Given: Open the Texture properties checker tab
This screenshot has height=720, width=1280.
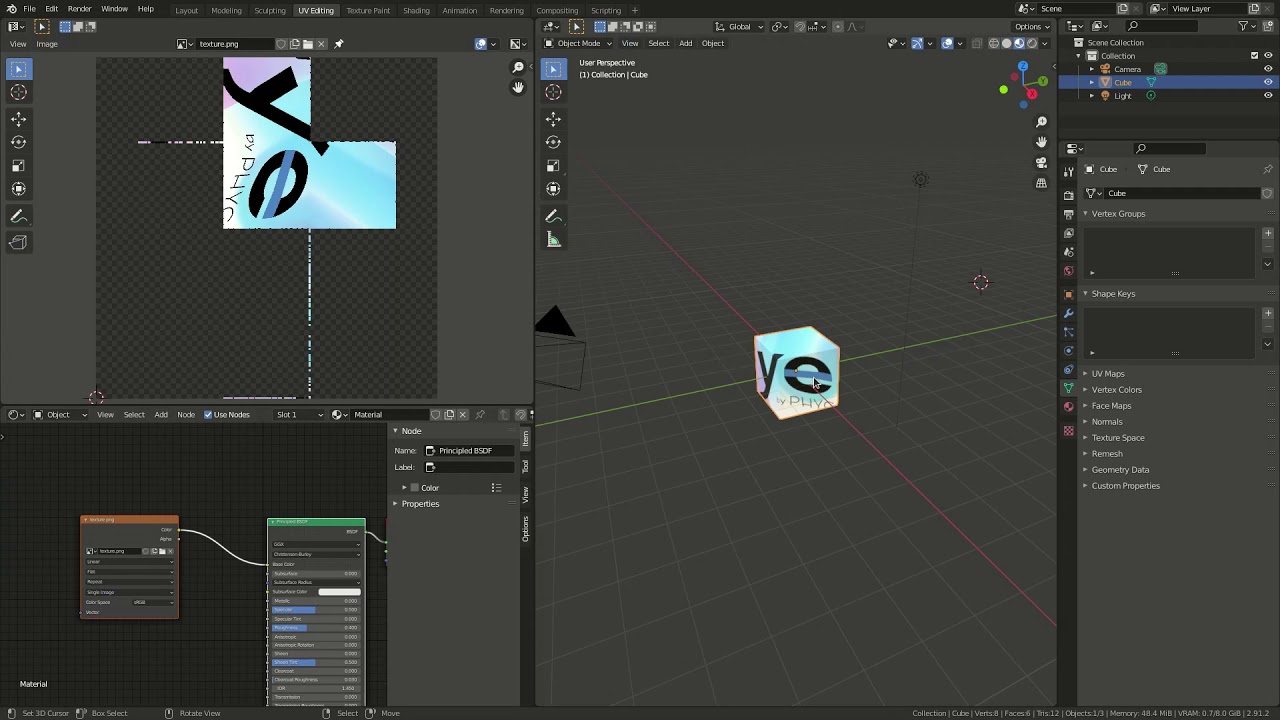Looking at the screenshot, I should 1068,431.
